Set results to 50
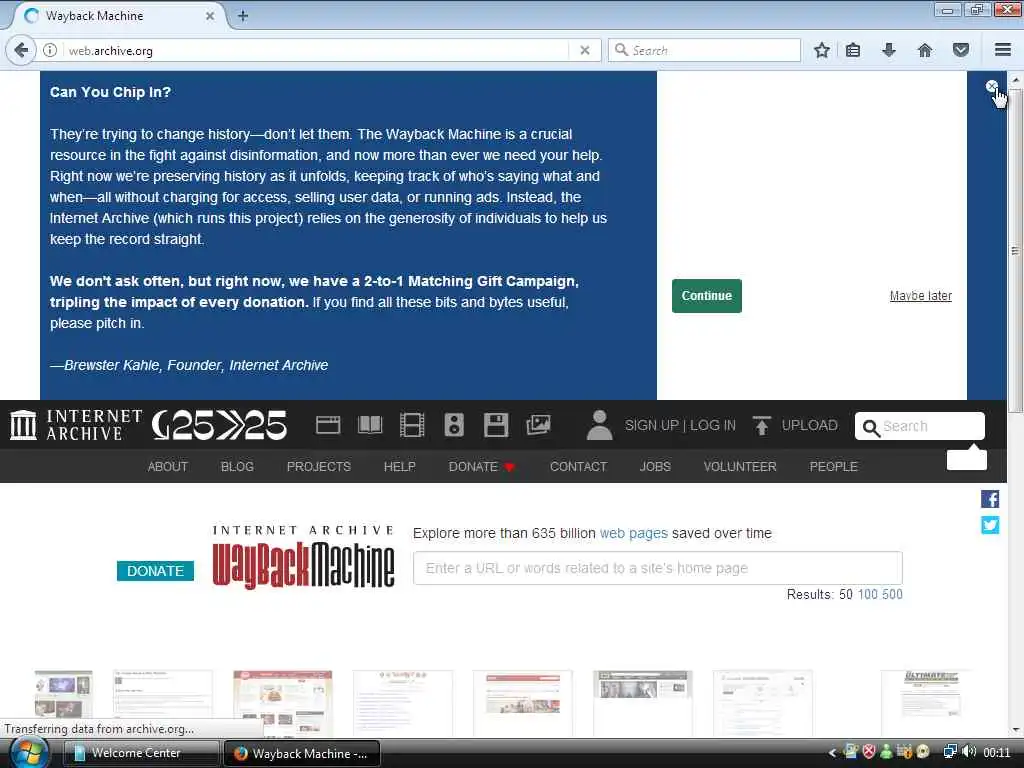Image resolution: width=1024 pixels, height=768 pixels. pyautogui.click(x=846, y=594)
